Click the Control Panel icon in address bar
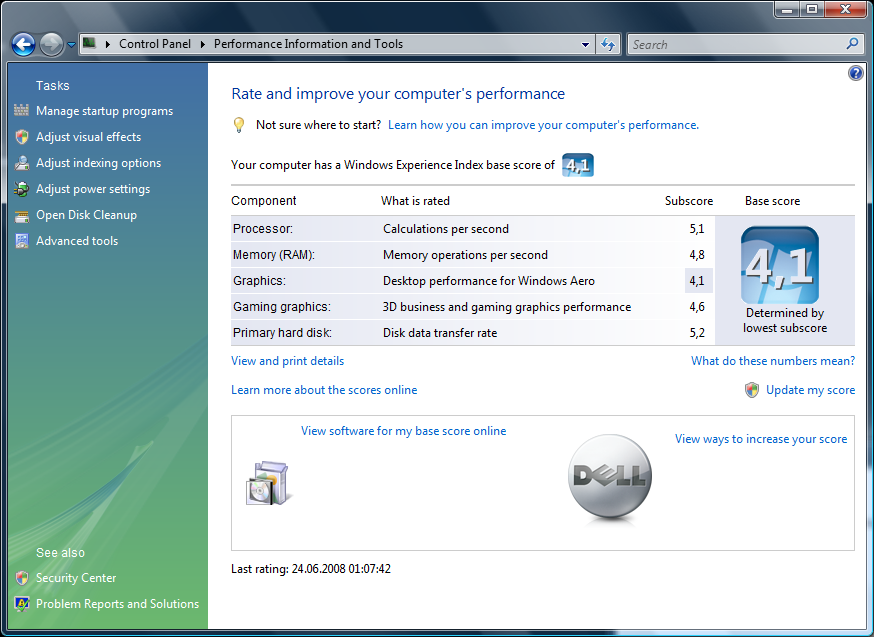 click(89, 43)
